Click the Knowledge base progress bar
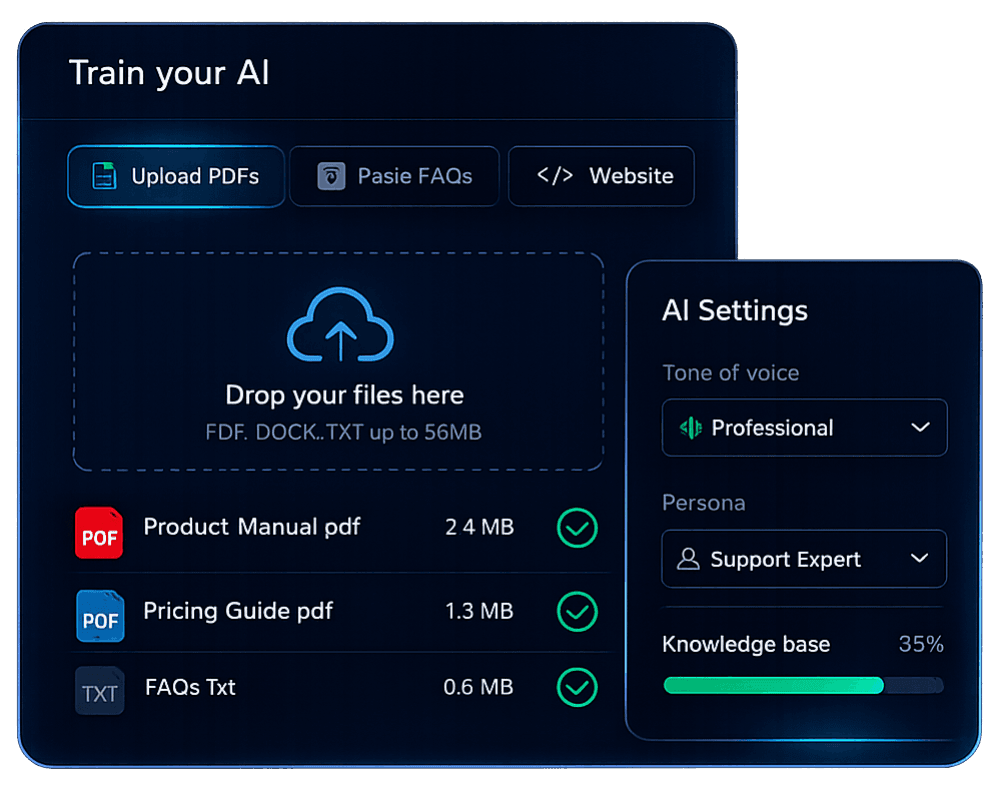 [804, 686]
